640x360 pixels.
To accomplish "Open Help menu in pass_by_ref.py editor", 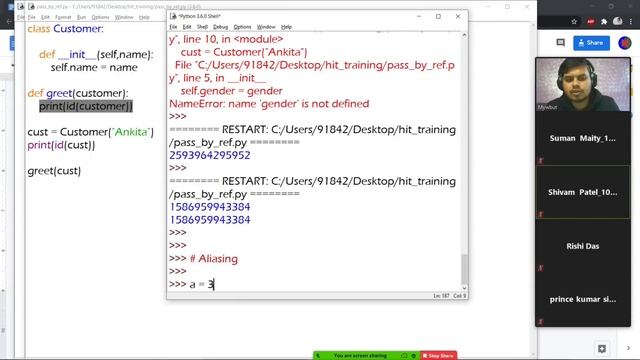I will point(144,17).
